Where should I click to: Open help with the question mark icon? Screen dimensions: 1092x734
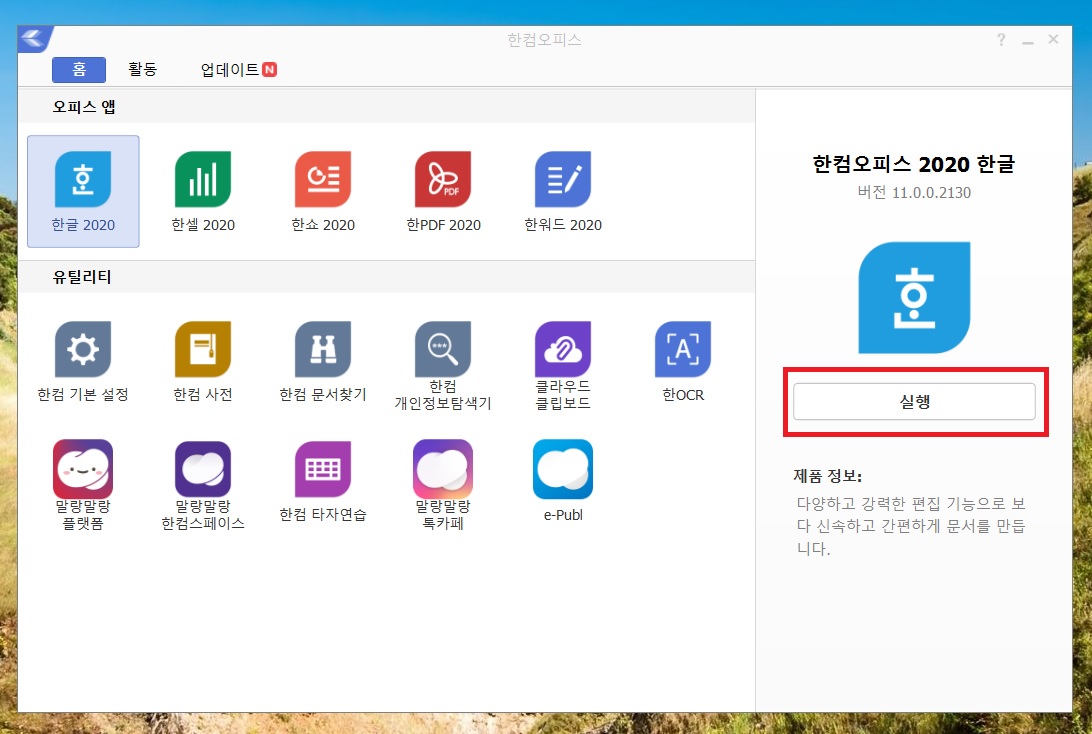1001,40
